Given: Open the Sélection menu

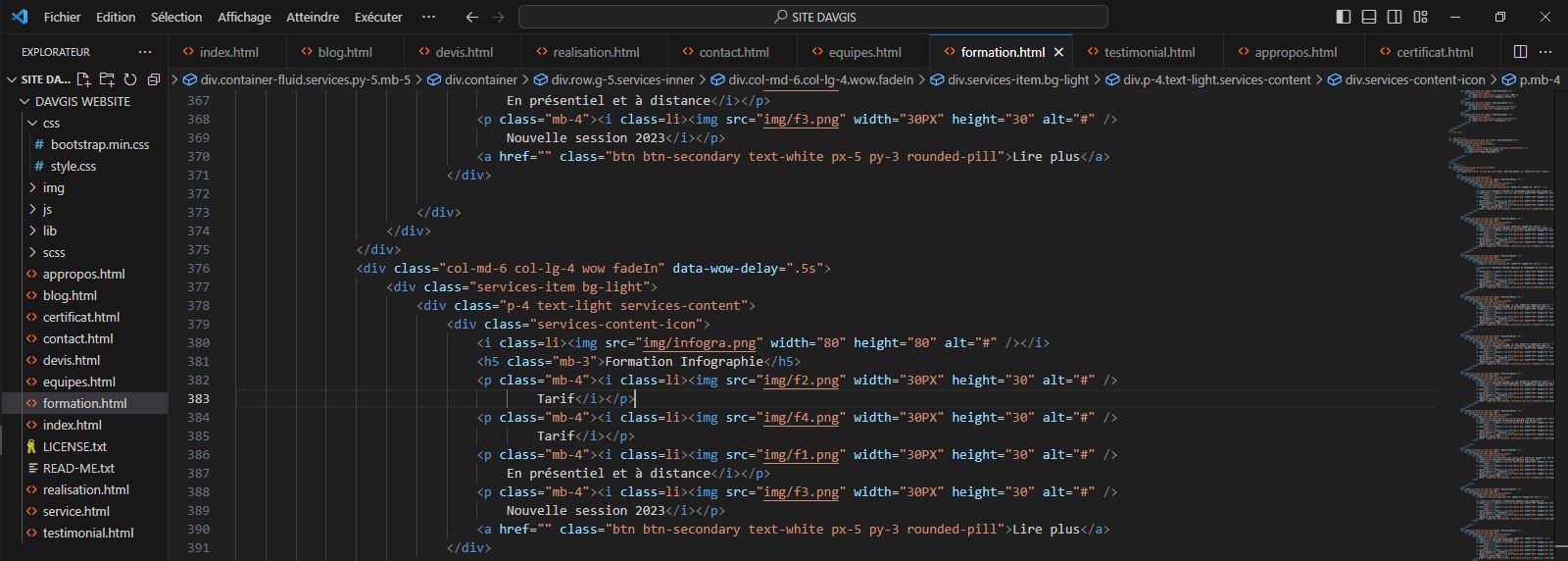Looking at the screenshot, I should tap(176, 17).
